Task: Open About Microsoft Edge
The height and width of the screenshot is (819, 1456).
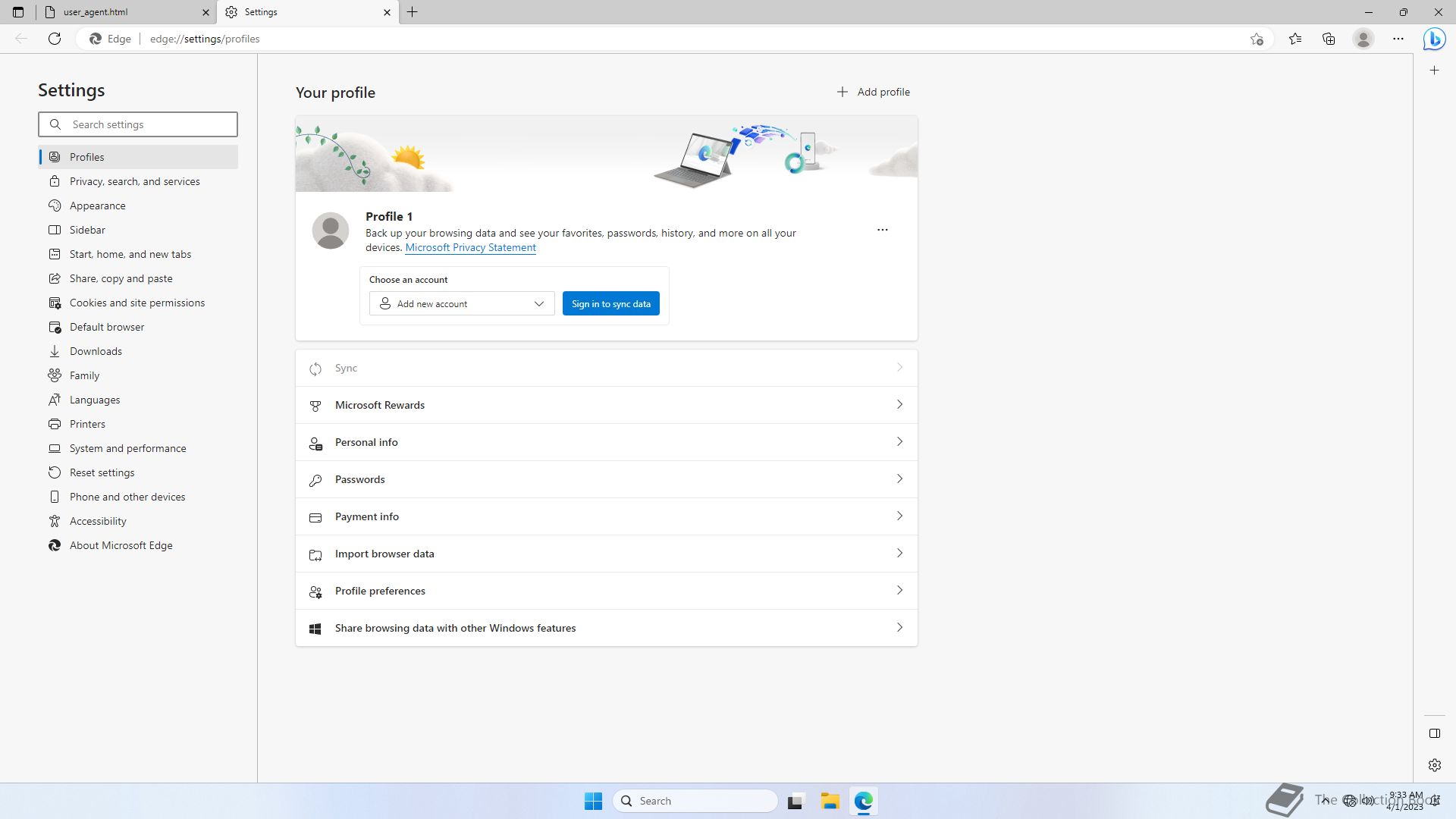Action: (138, 545)
